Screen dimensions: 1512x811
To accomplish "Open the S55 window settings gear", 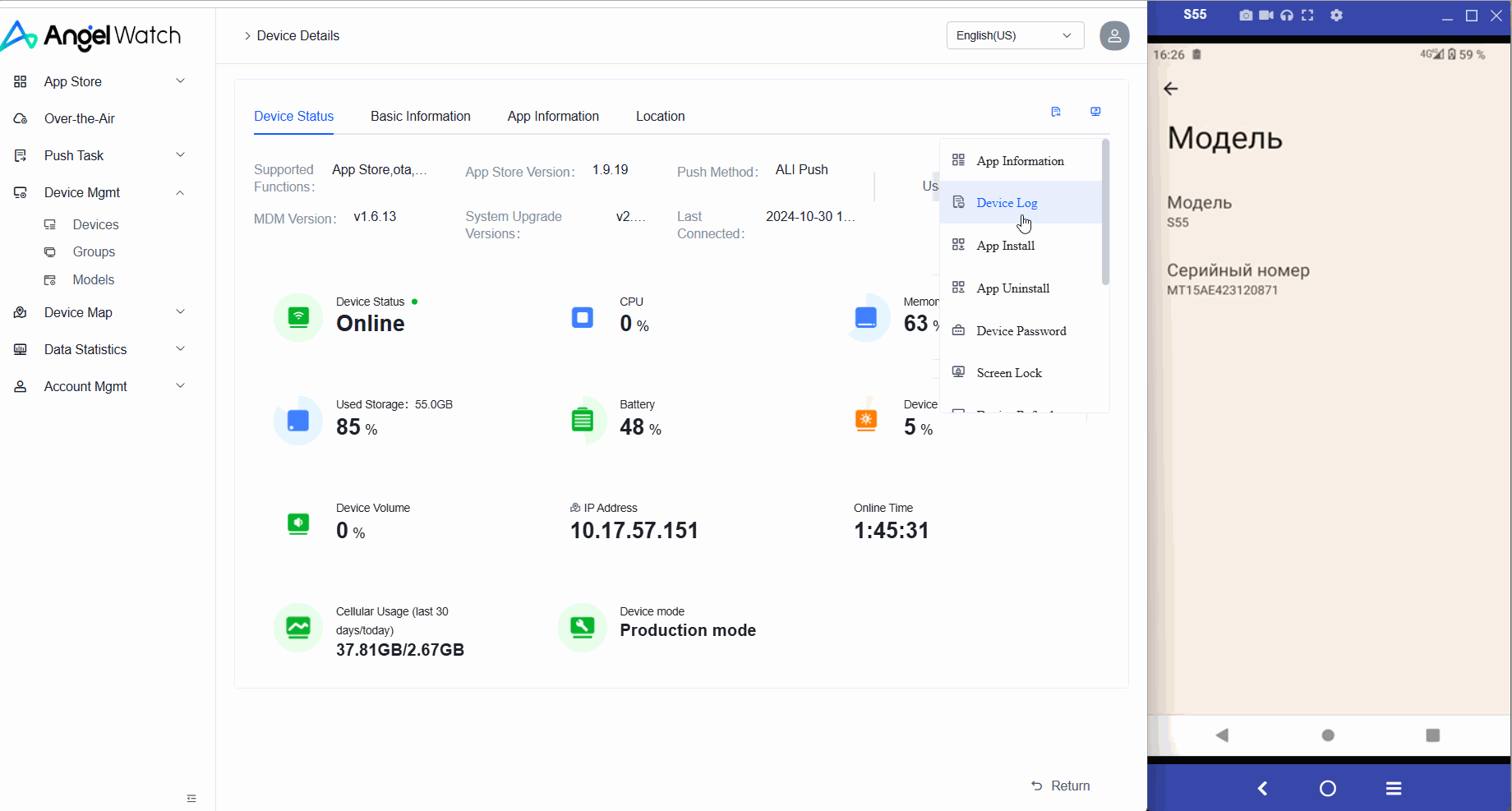I will (x=1337, y=16).
